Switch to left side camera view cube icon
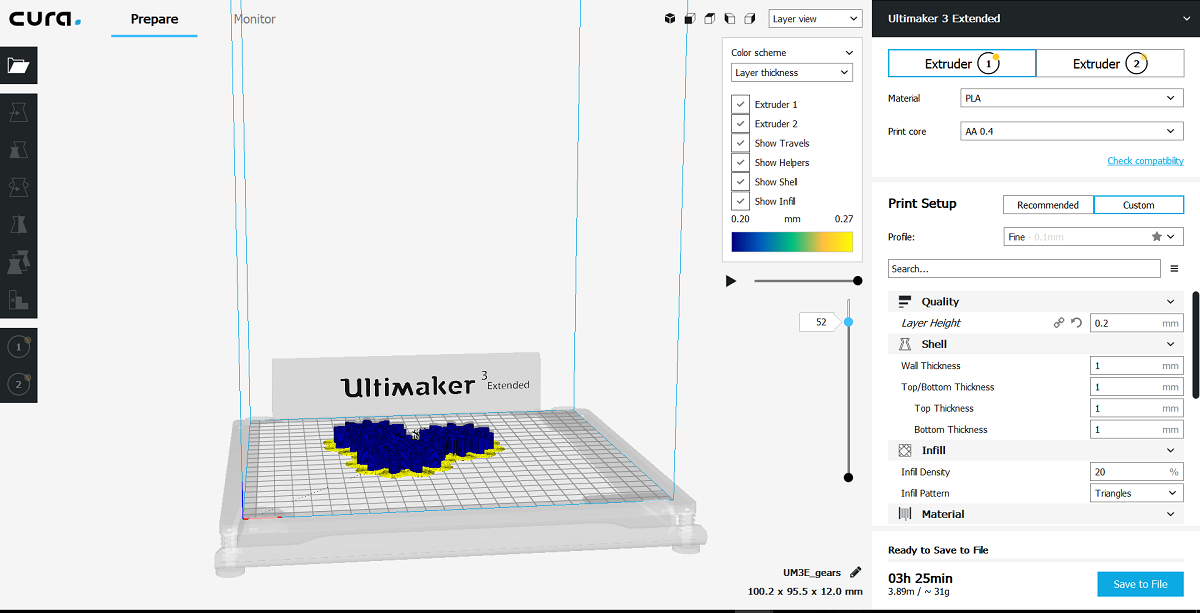 pos(729,19)
